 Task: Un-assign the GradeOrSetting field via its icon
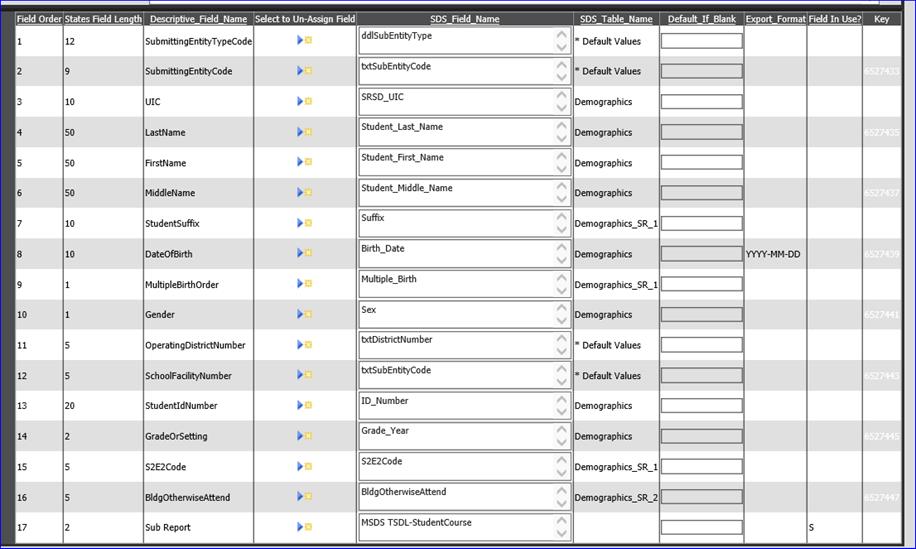tap(304, 436)
